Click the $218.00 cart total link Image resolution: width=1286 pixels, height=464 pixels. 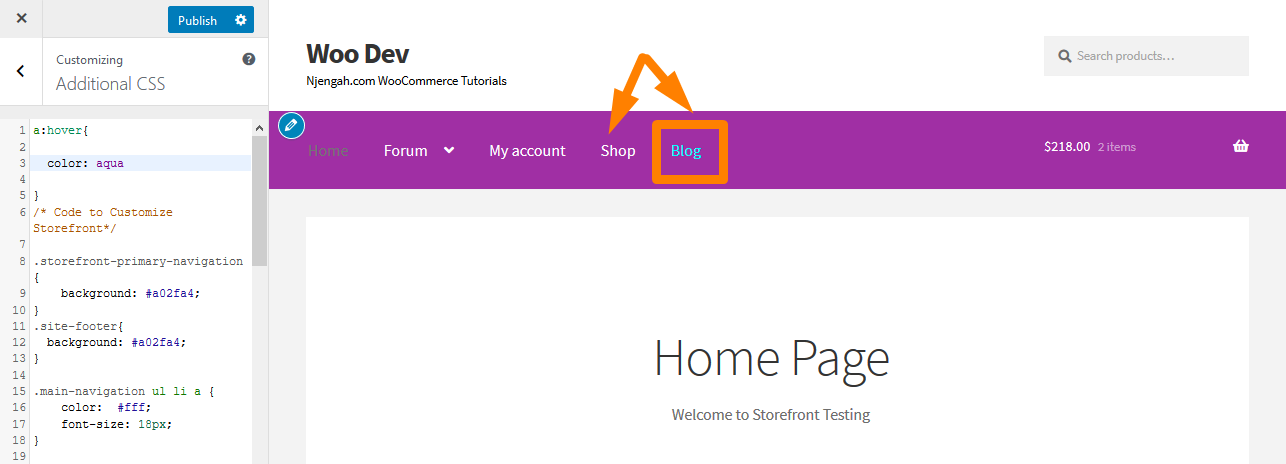[1067, 146]
